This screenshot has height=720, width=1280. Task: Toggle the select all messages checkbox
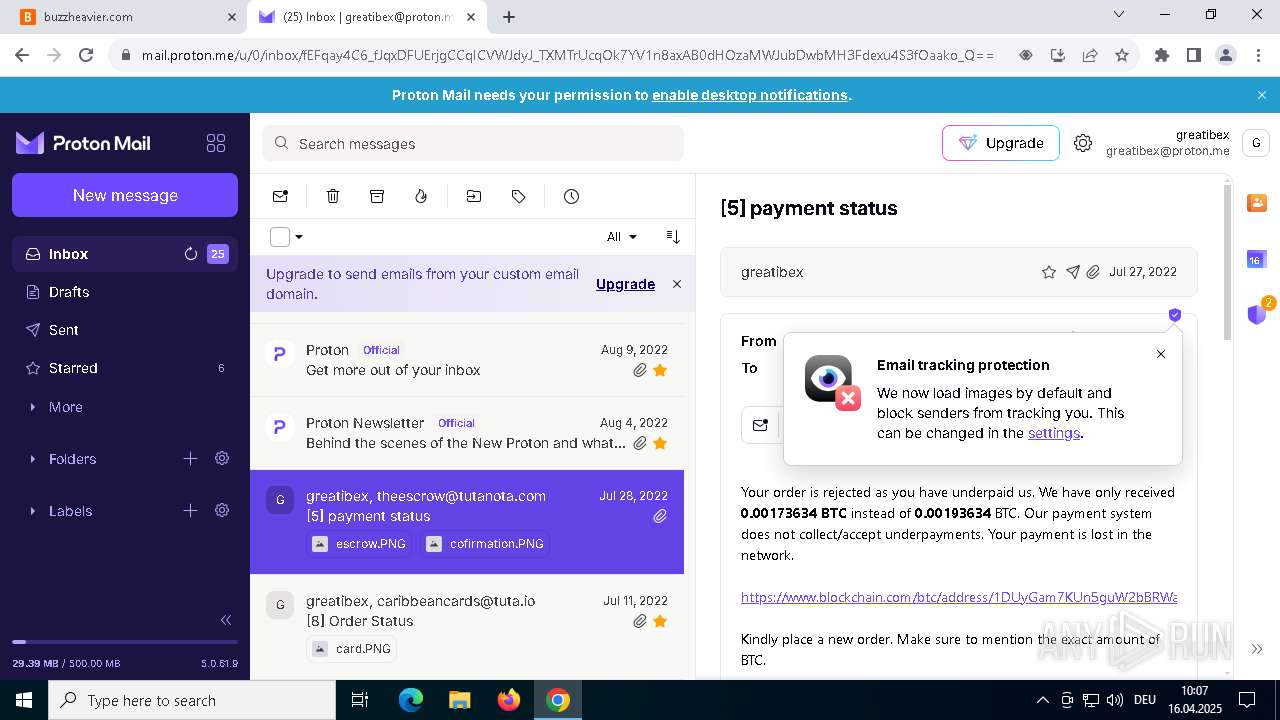280,237
